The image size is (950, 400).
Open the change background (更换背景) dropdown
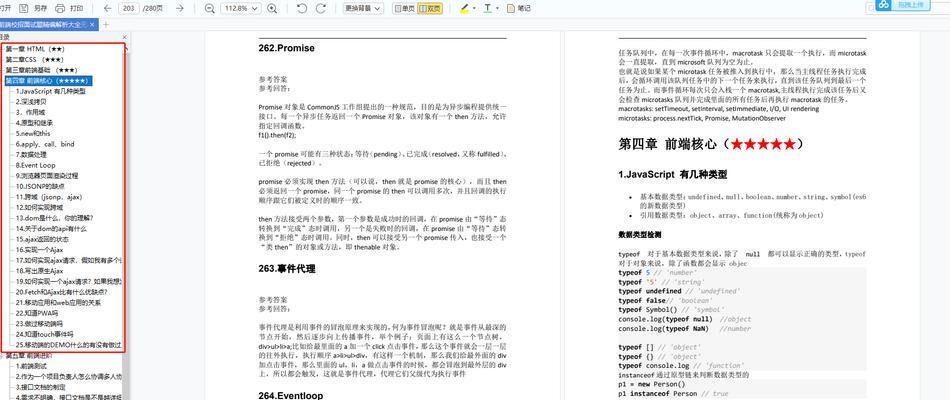(x=364, y=8)
